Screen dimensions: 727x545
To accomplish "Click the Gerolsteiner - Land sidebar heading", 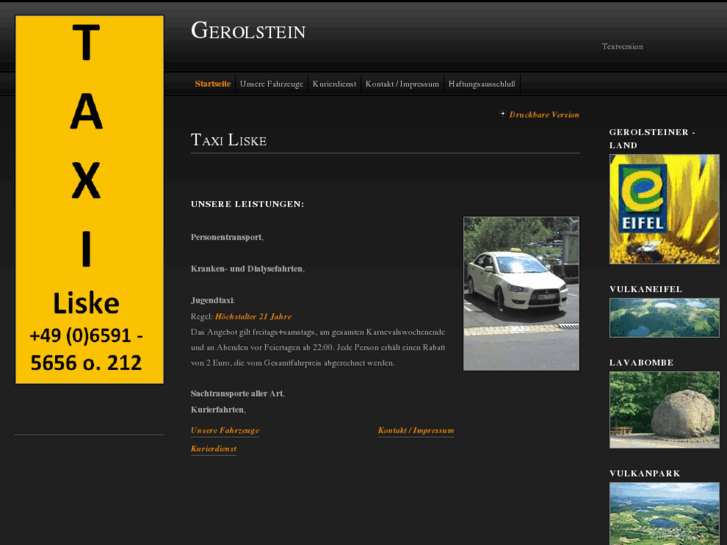I will click(x=652, y=139).
